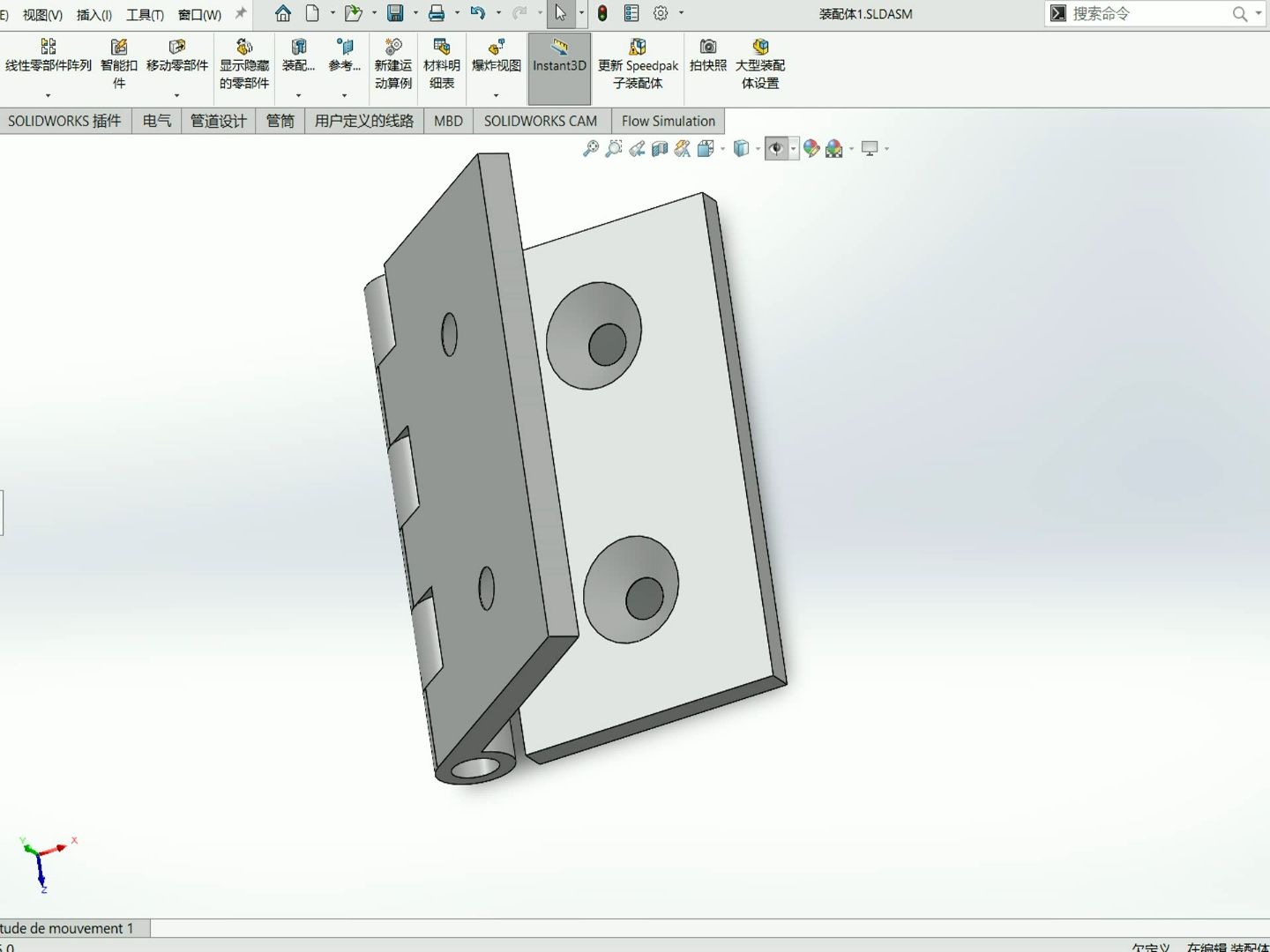Expand Open file dropdown arrow
The image size is (1270, 952).
tap(374, 13)
